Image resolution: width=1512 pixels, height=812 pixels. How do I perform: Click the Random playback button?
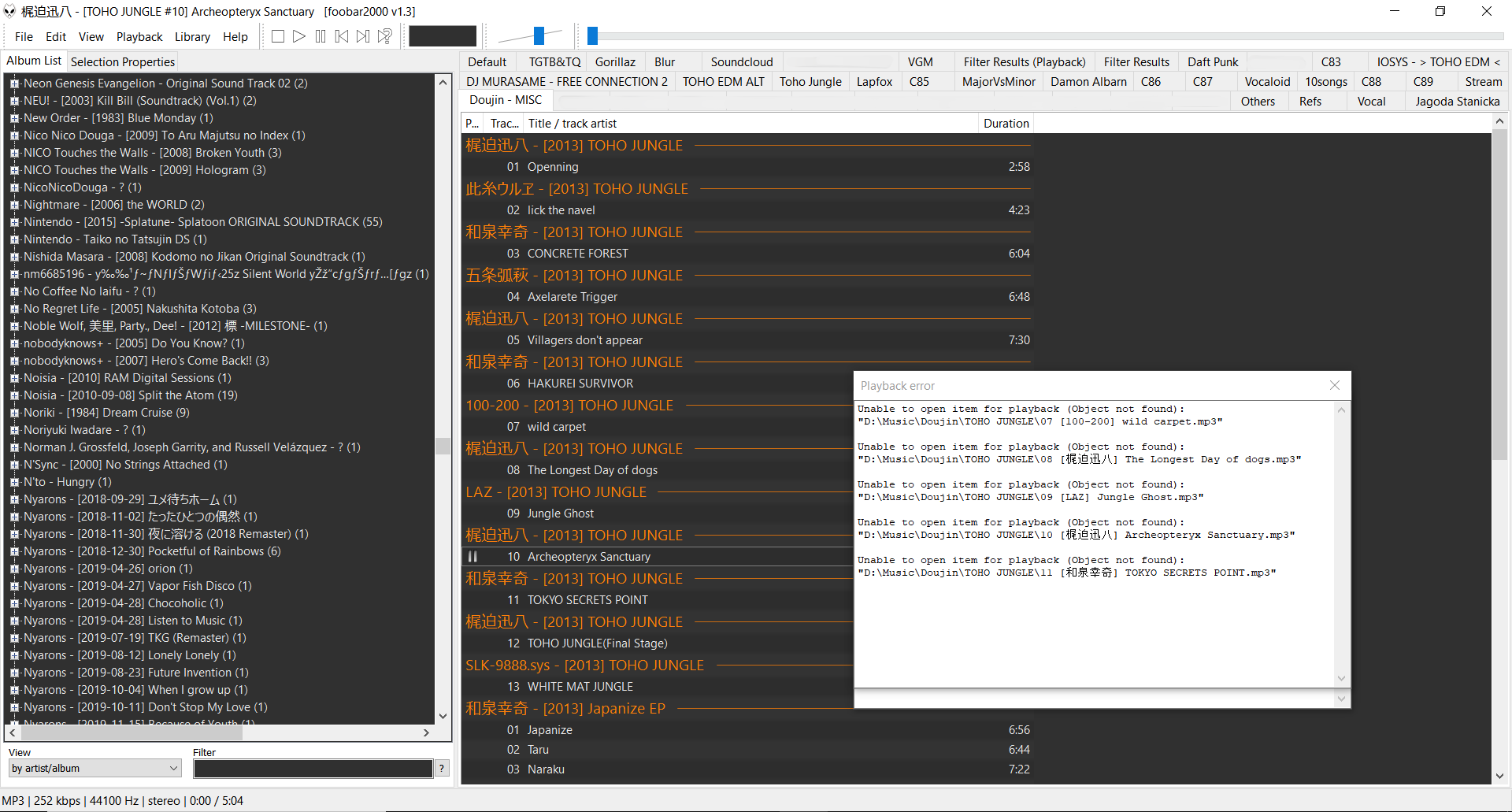click(x=385, y=36)
